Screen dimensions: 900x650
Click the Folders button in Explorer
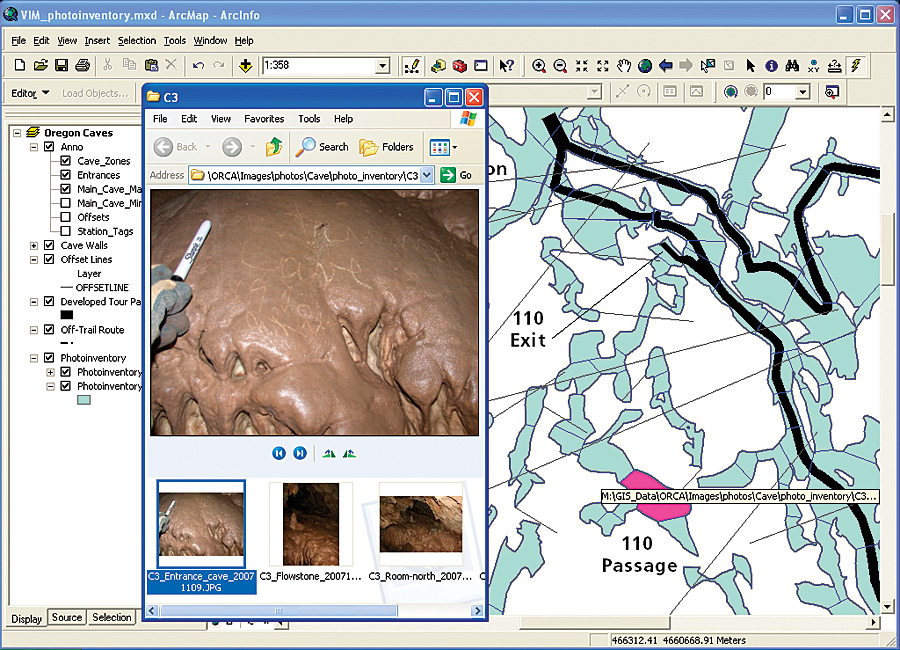[386, 147]
